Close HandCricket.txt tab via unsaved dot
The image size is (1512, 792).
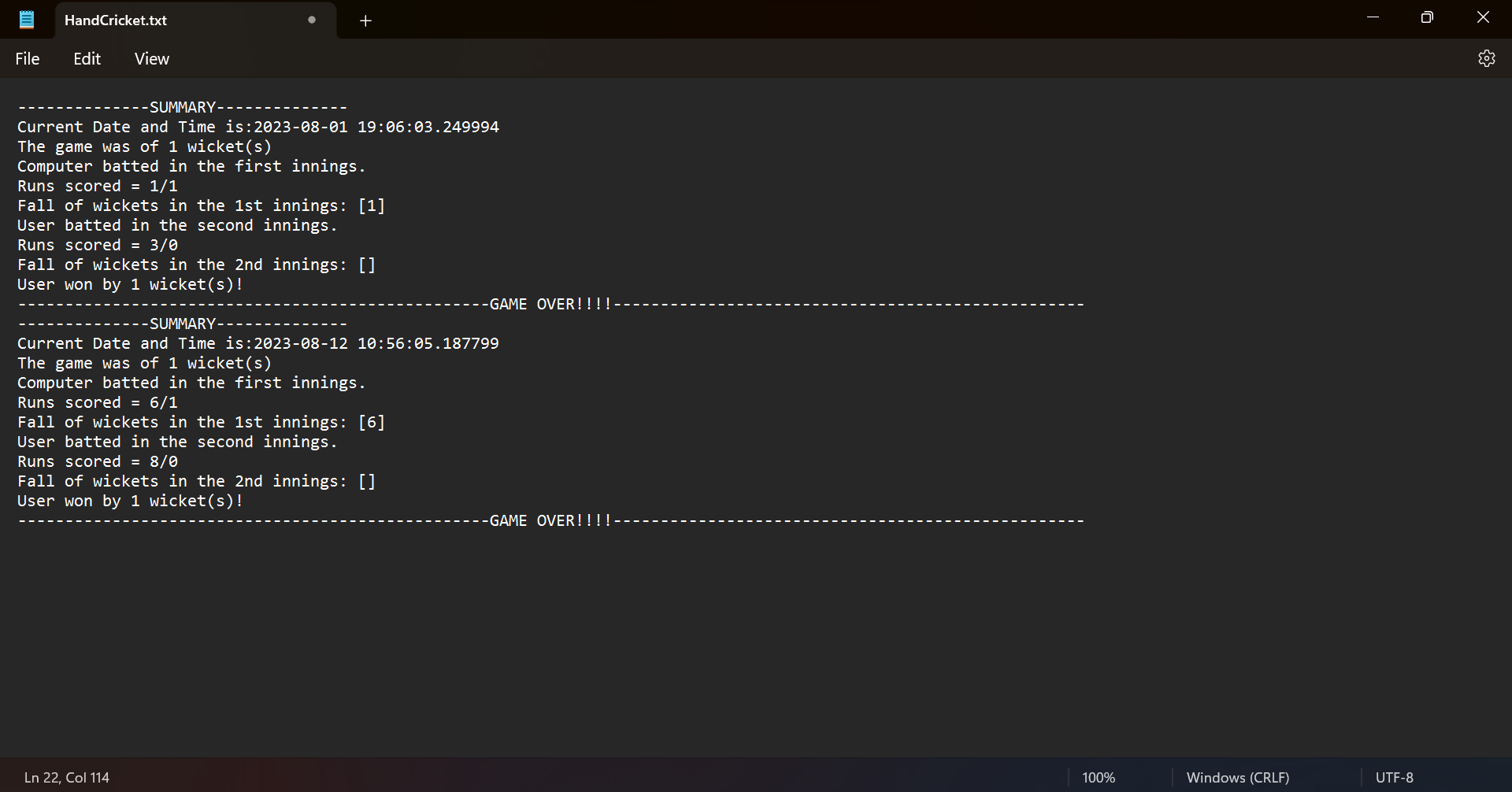click(x=312, y=20)
